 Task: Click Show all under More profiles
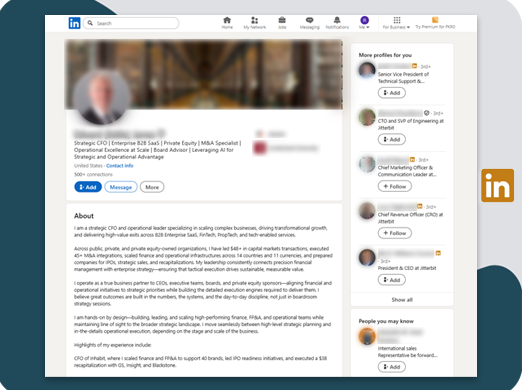coord(402,300)
